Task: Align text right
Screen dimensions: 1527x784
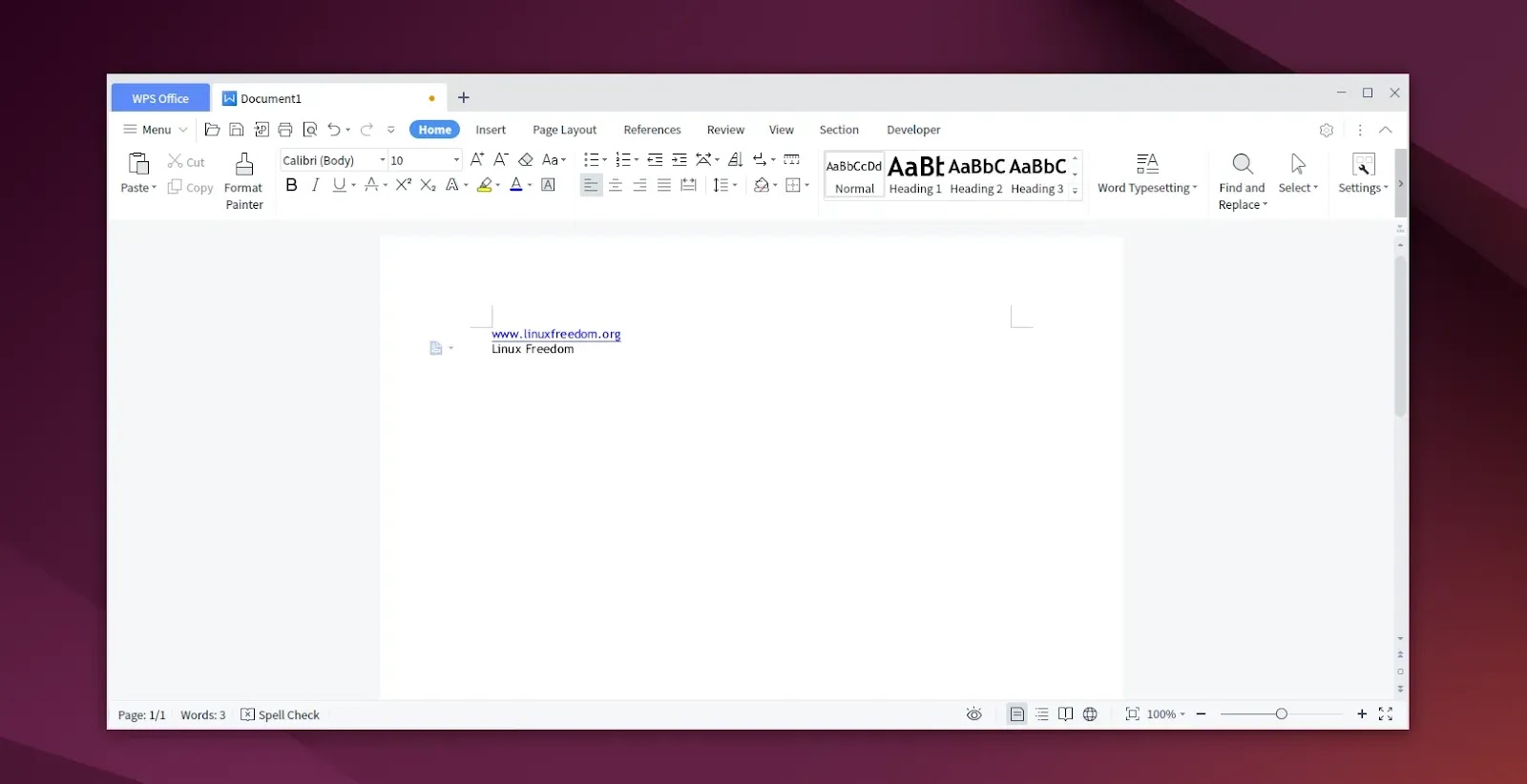Action: point(640,185)
